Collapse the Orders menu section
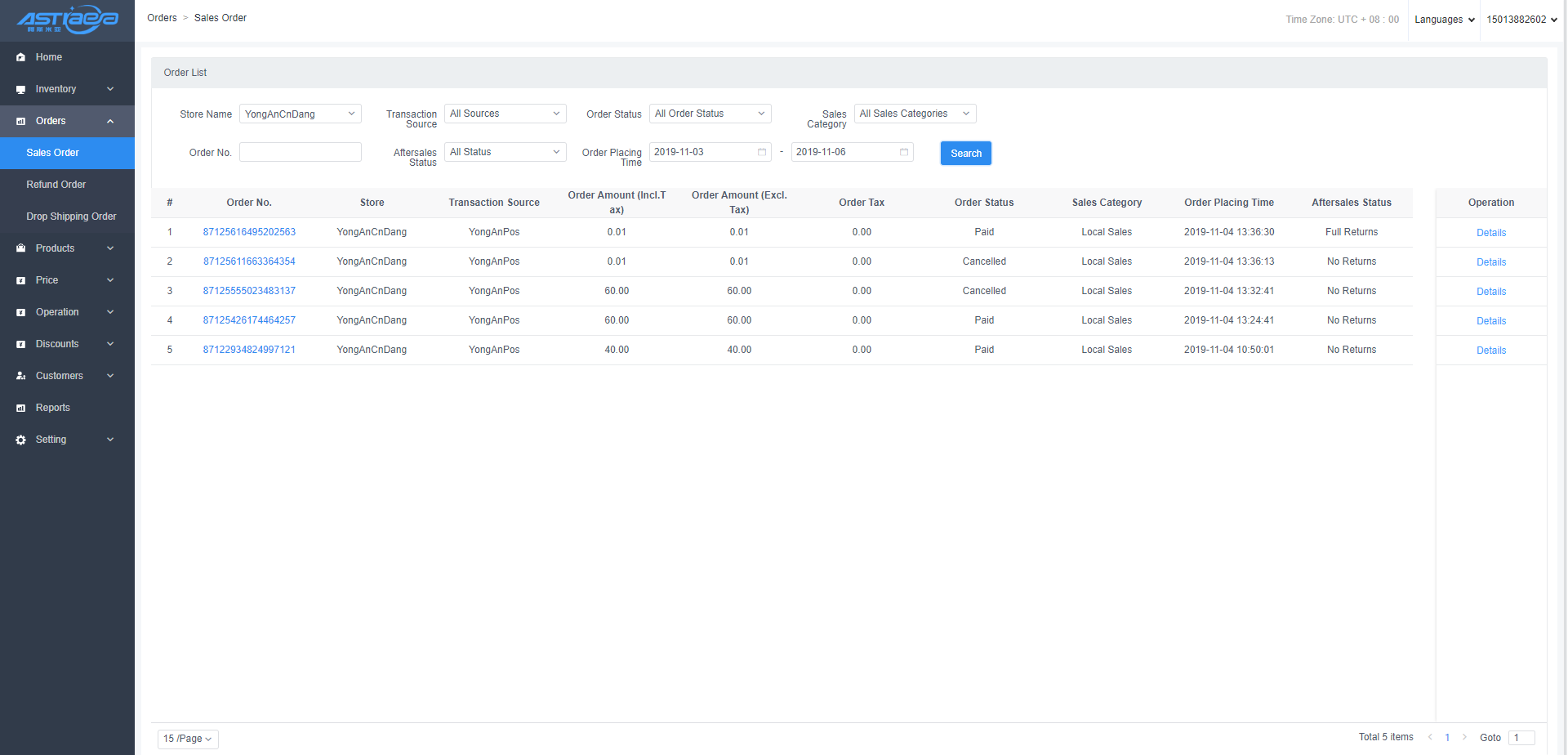Screen dimensions: 1568x755 67,121
